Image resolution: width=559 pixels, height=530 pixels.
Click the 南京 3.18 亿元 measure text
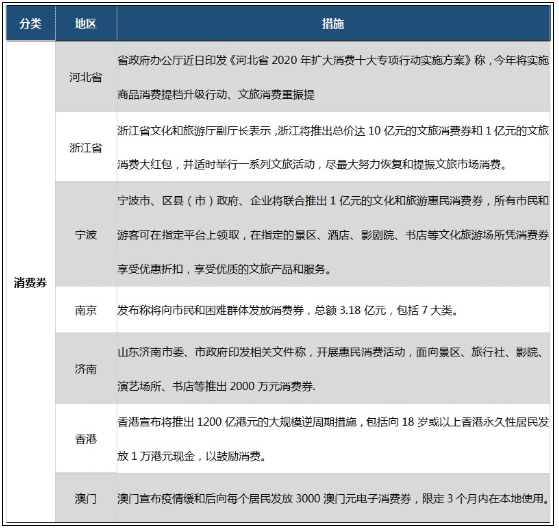pyautogui.click(x=288, y=310)
